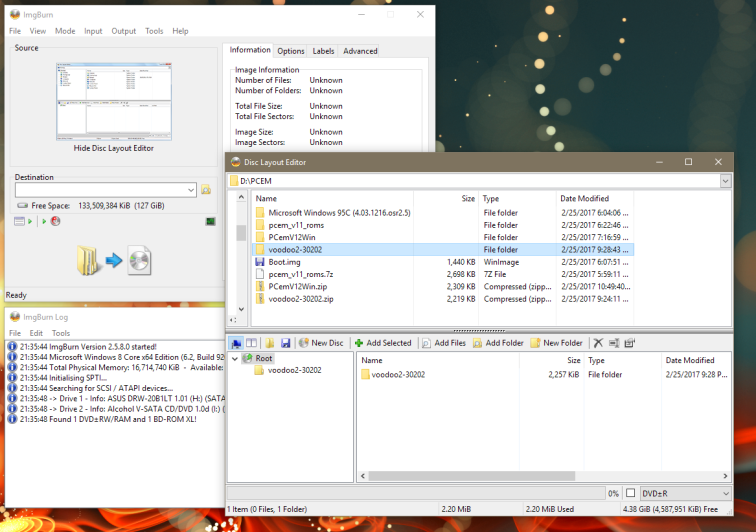Open the DVD±R media type dropdown
756x532 pixels.
(726, 493)
